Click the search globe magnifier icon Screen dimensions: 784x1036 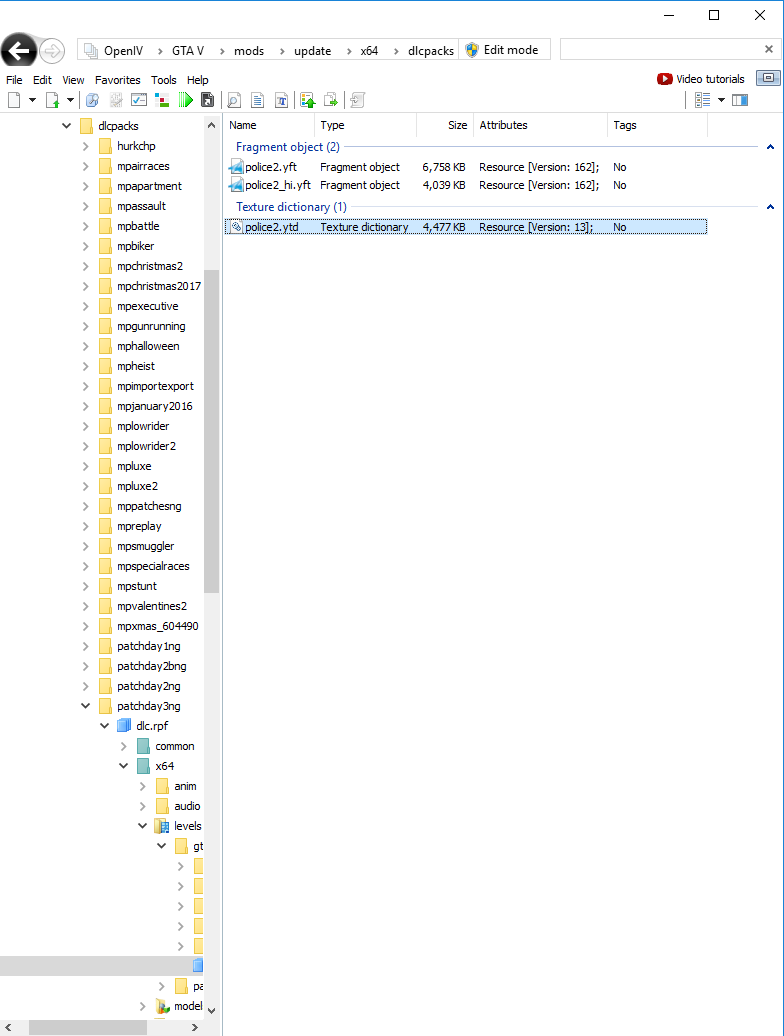pyautogui.click(x=92, y=100)
